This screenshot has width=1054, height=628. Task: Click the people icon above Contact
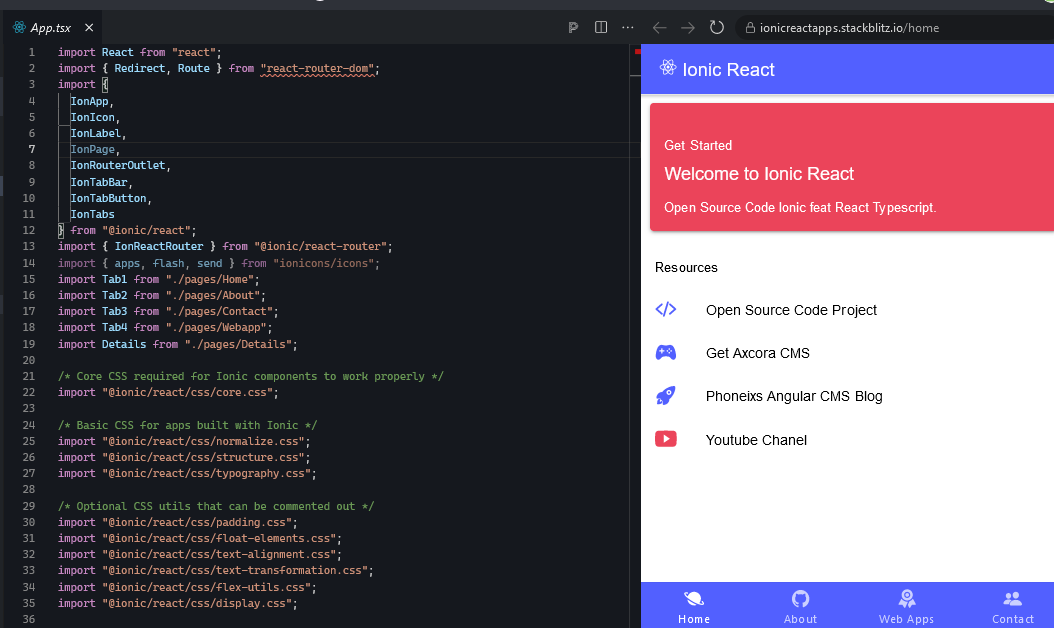pos(1012,597)
